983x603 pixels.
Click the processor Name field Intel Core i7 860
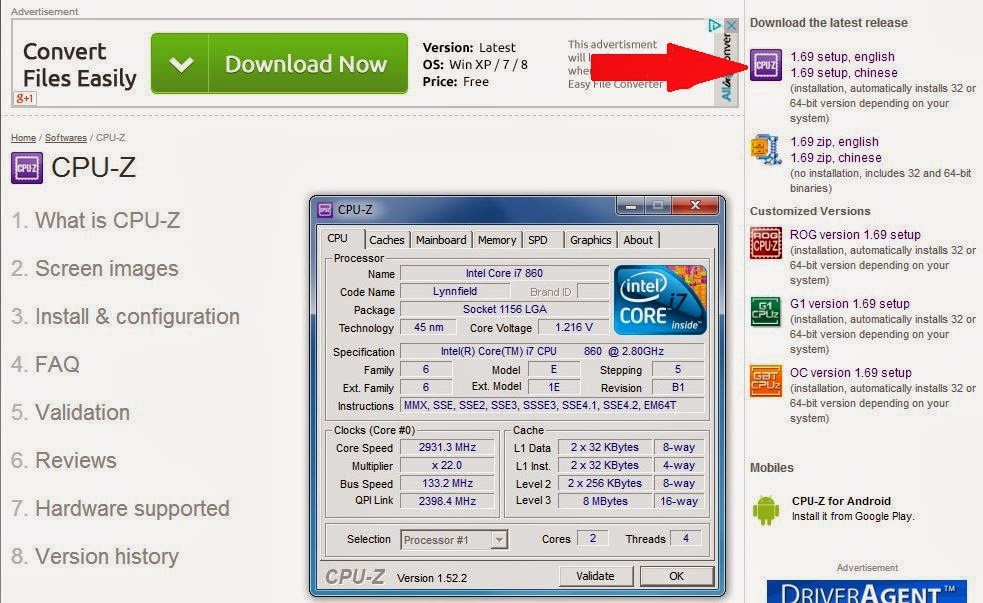pos(504,273)
